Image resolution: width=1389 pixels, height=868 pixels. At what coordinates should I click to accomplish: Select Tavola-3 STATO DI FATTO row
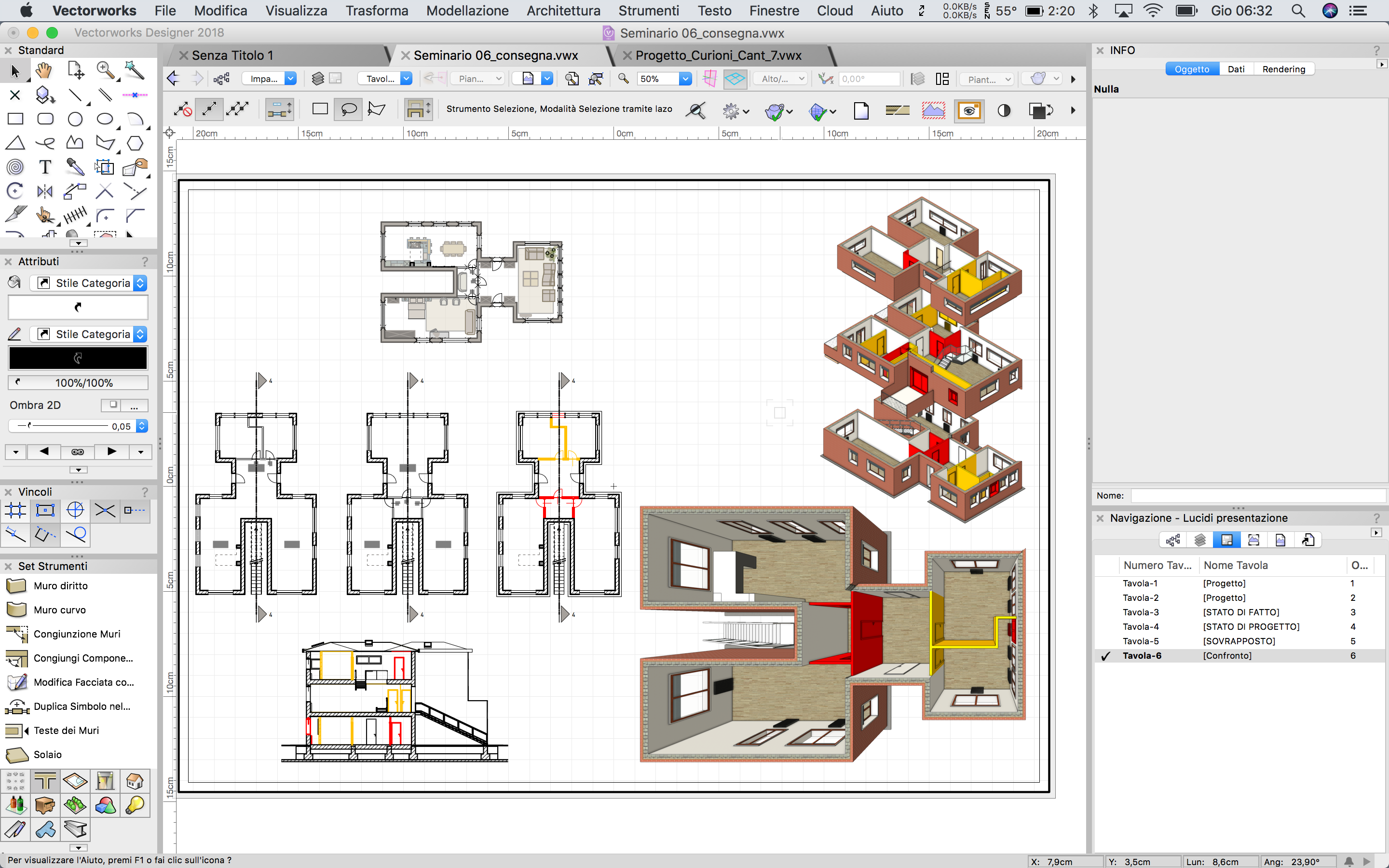click(x=1240, y=612)
